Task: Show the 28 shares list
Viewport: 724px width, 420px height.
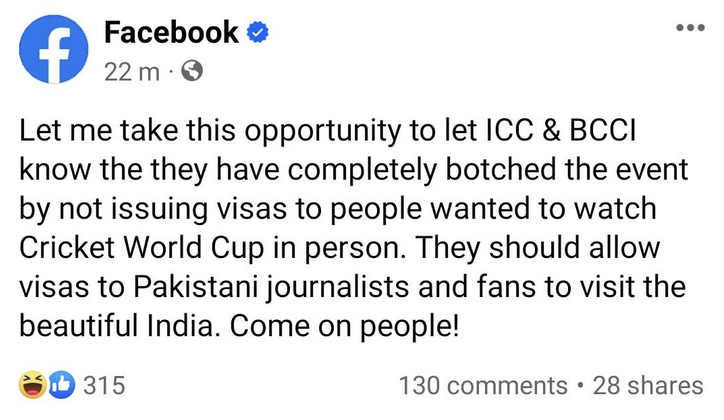Action: 648,386
